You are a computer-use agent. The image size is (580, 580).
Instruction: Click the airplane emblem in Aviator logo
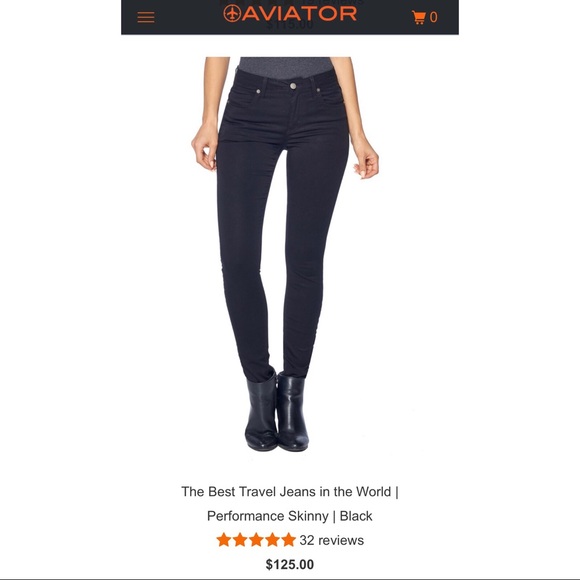tap(232, 14)
